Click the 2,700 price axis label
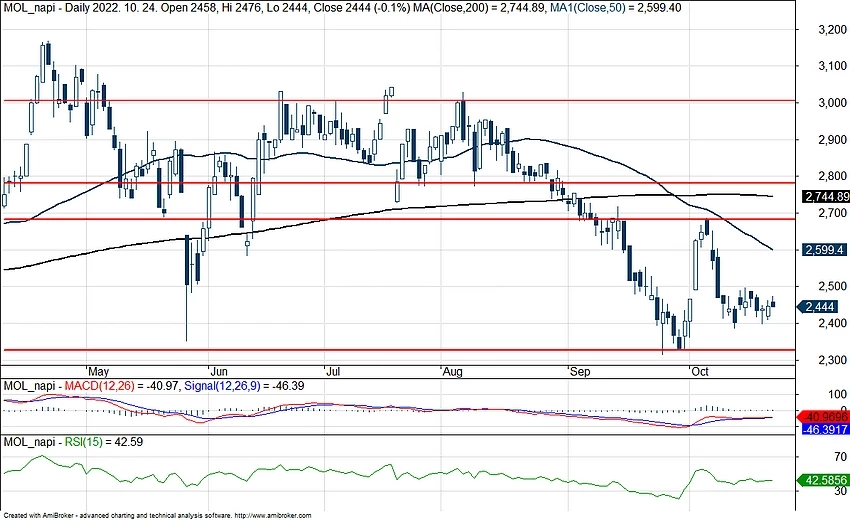This screenshot has width=850, height=520. click(832, 213)
